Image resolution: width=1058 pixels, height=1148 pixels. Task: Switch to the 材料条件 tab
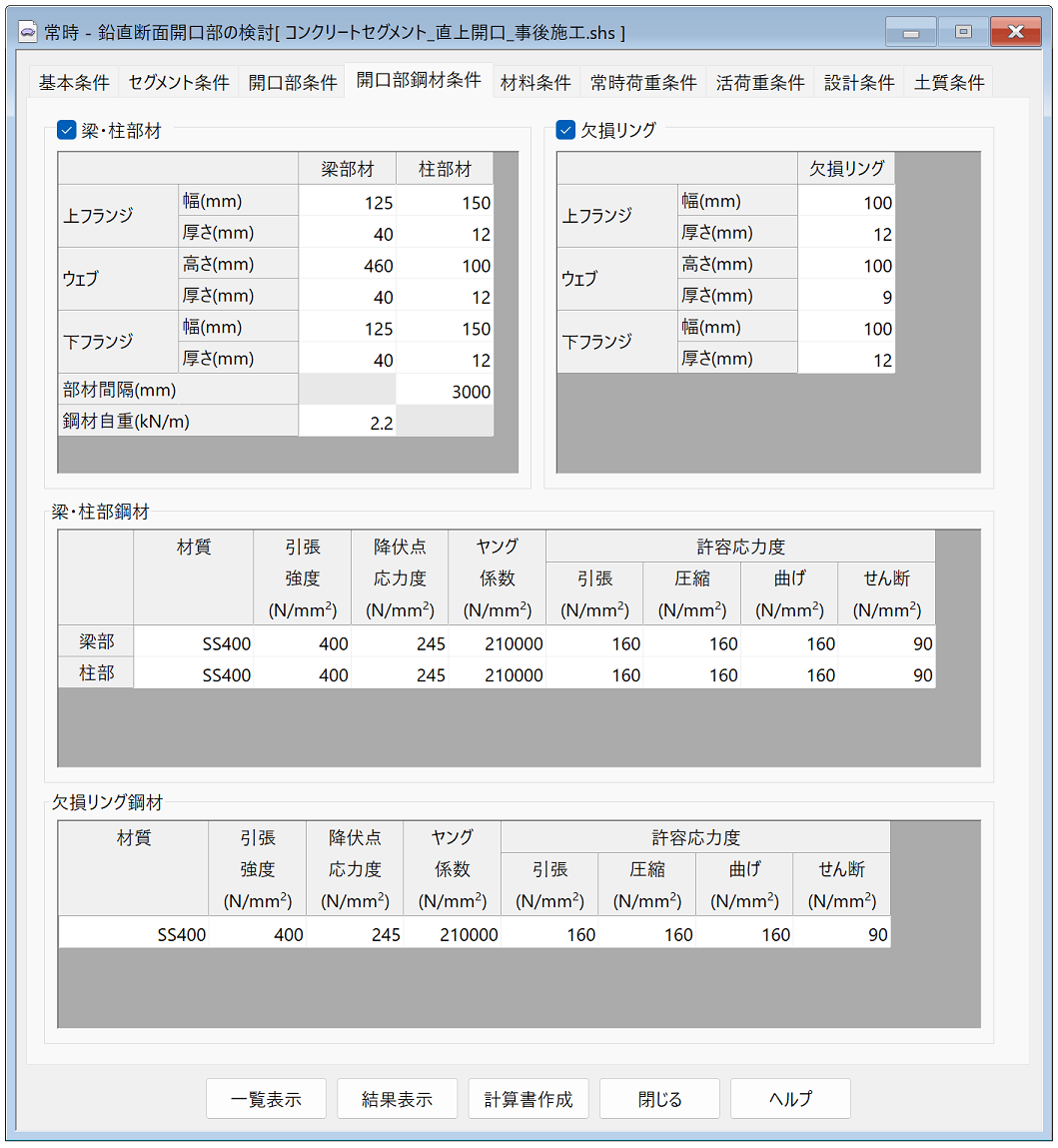click(x=536, y=84)
